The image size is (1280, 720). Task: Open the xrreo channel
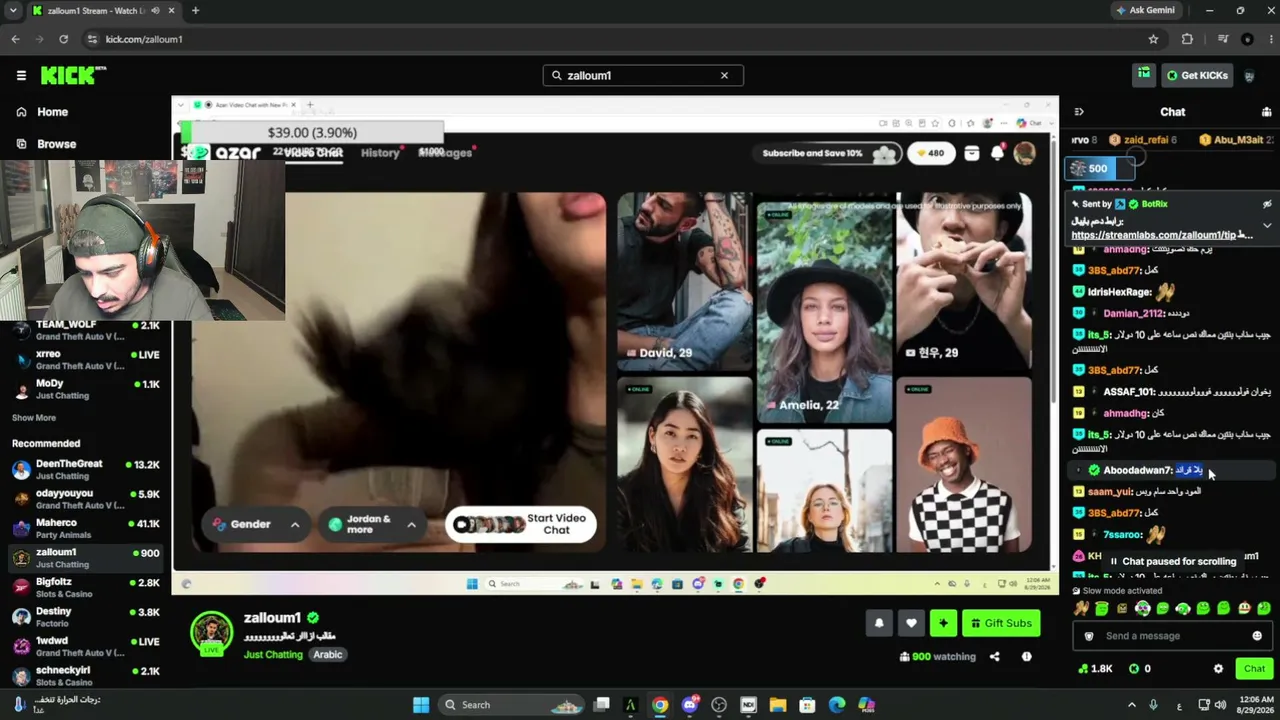point(86,359)
